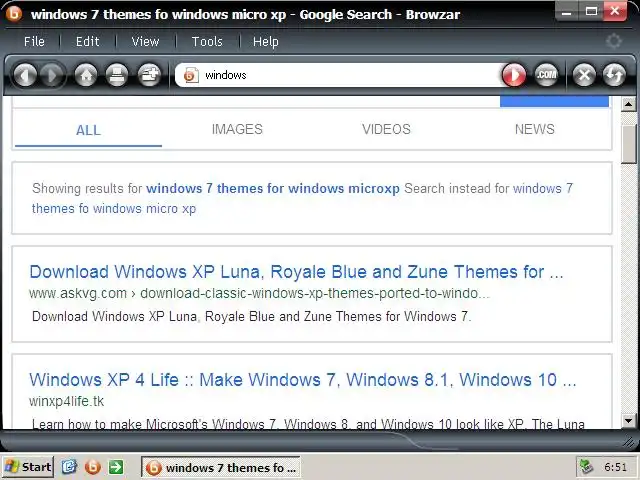Switch to the NEWS tab
Viewport: 640px width, 480px height.
[x=535, y=129]
